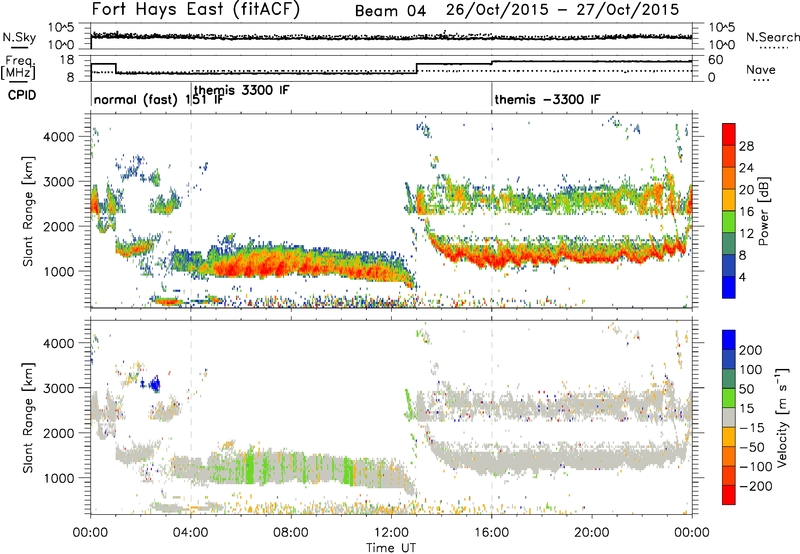Click the '16:00' time axis tick label
Screen dimensions: 800x554
(x=492, y=533)
